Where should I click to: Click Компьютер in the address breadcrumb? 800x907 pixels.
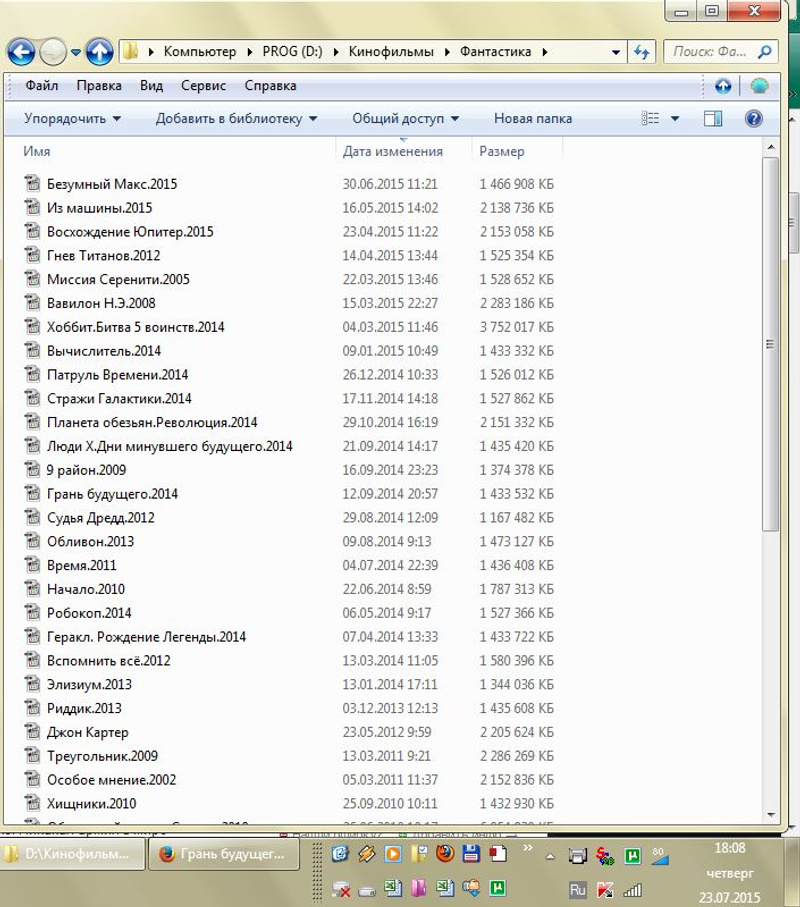200,52
